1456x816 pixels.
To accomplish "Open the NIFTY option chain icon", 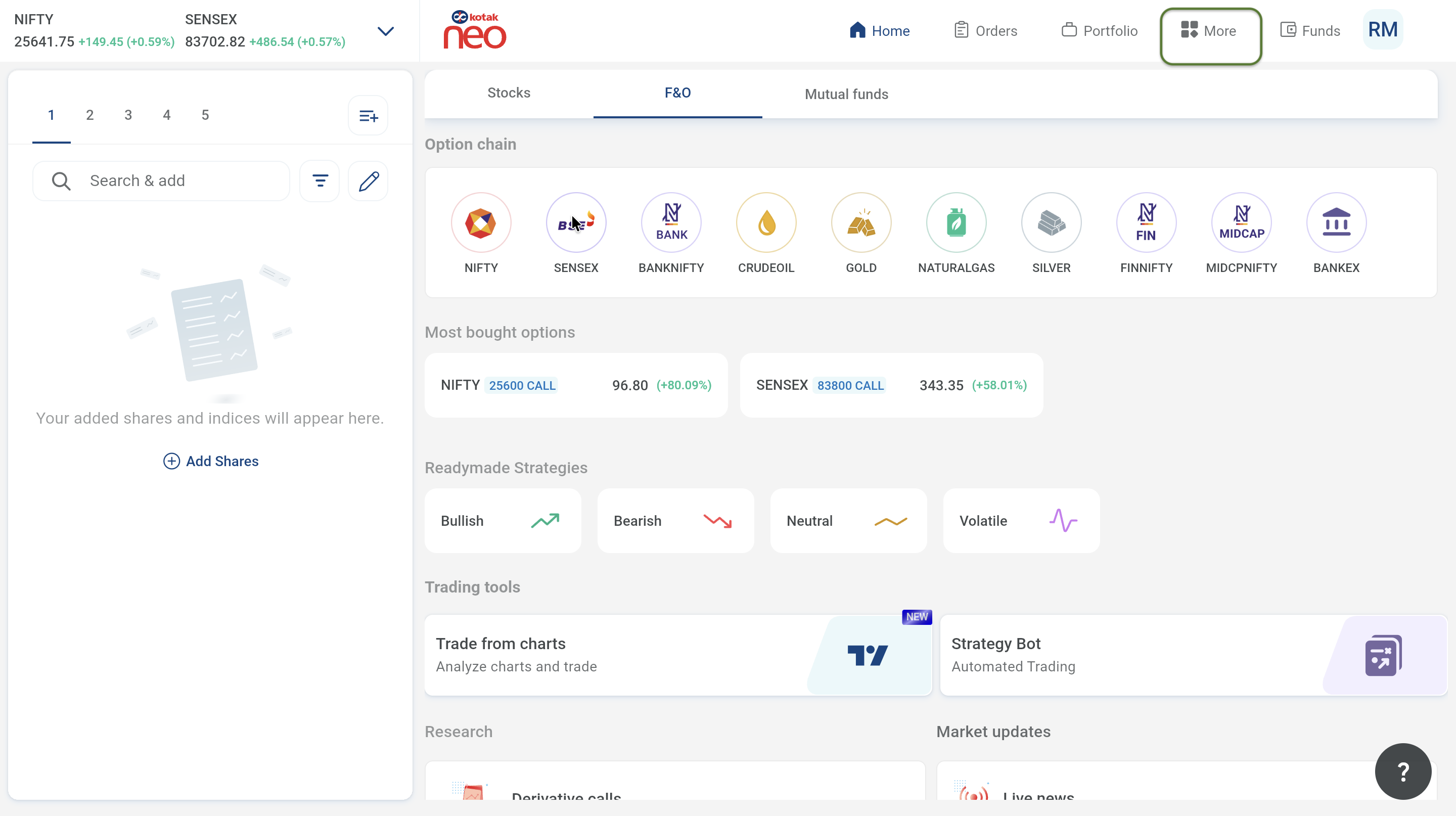I will click(481, 222).
